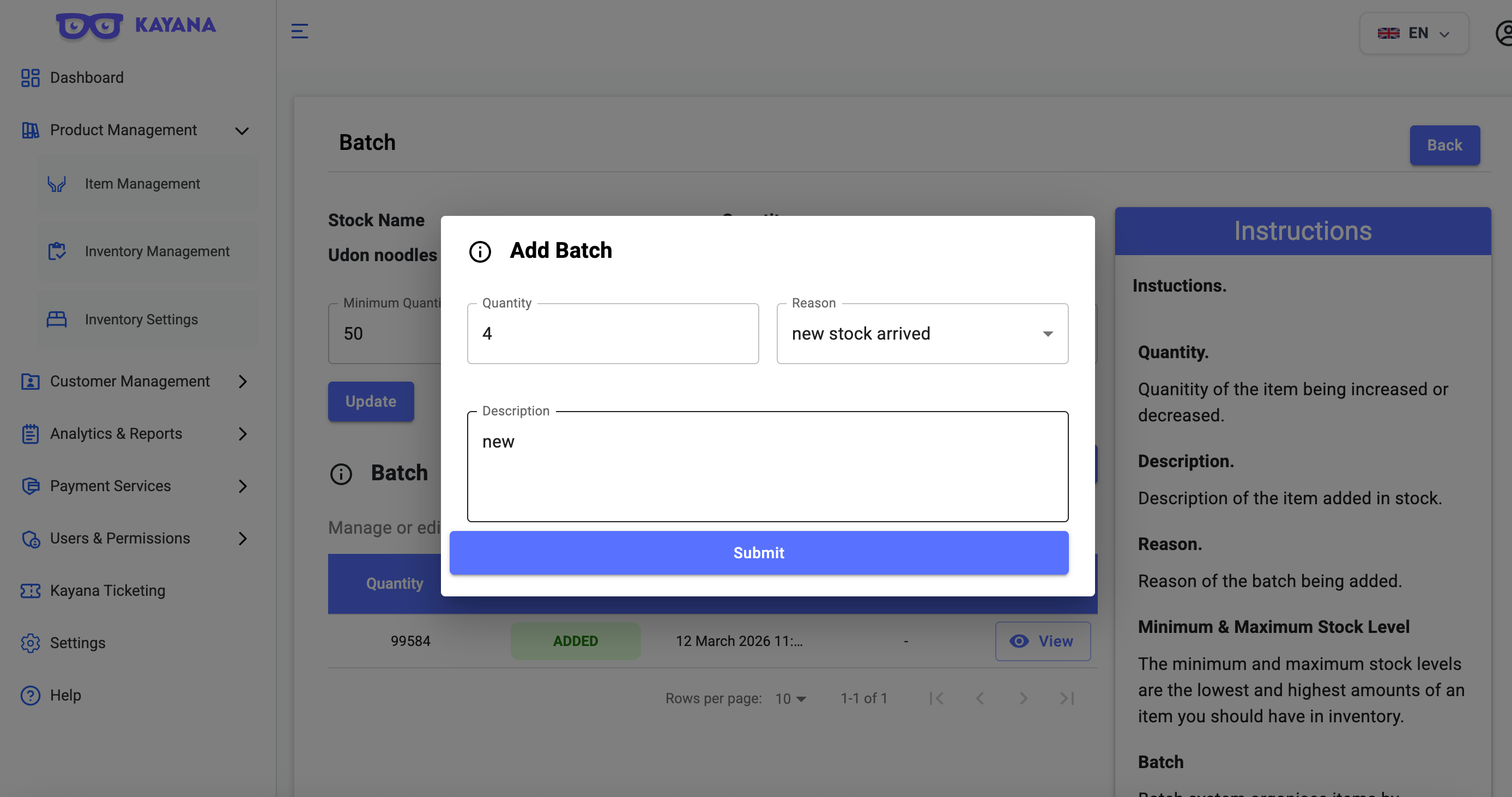Image resolution: width=1512 pixels, height=797 pixels.
Task: Click the Dashboard grid icon
Action: click(30, 77)
